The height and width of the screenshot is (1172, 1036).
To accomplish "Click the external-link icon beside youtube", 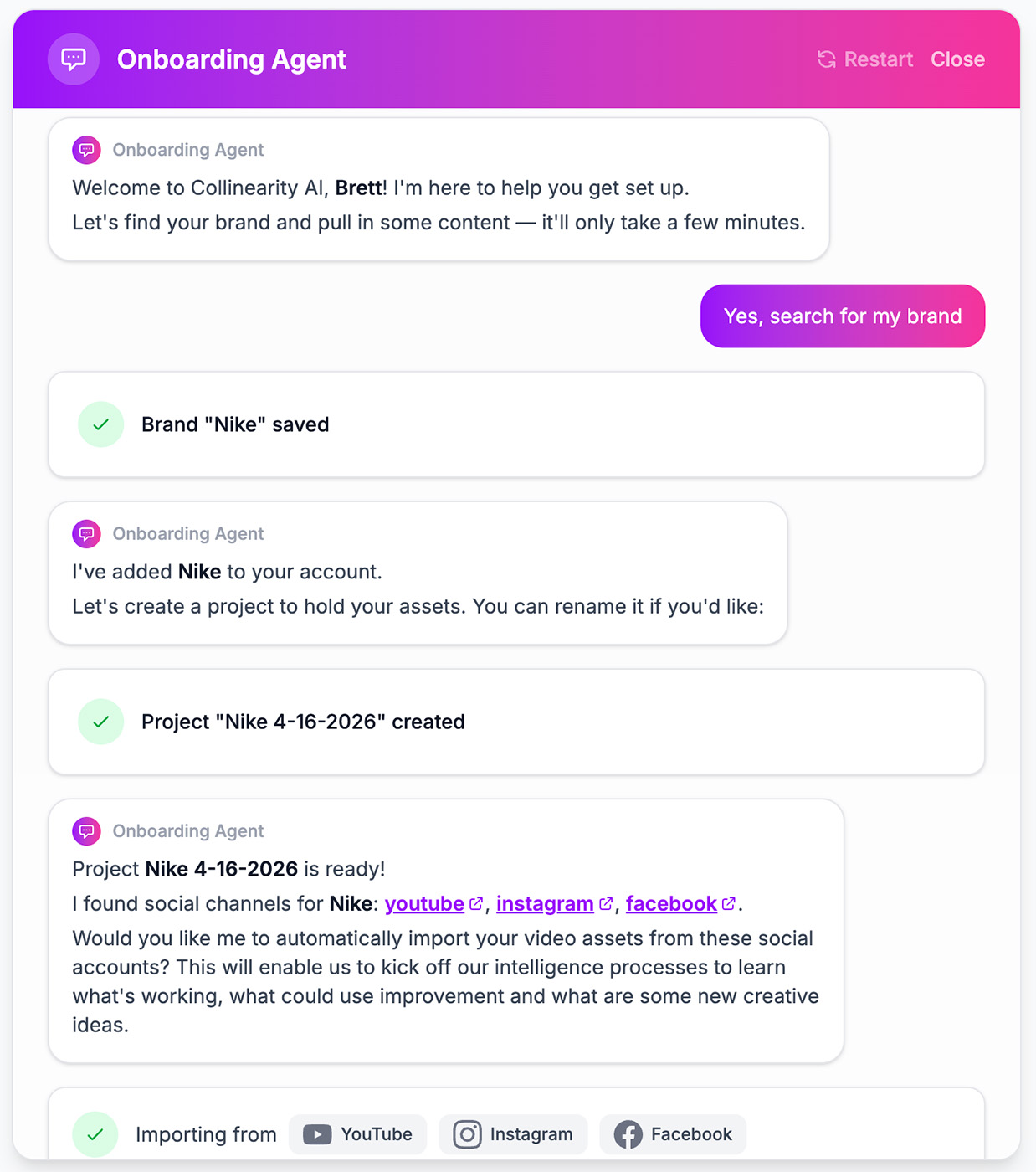I will [477, 903].
